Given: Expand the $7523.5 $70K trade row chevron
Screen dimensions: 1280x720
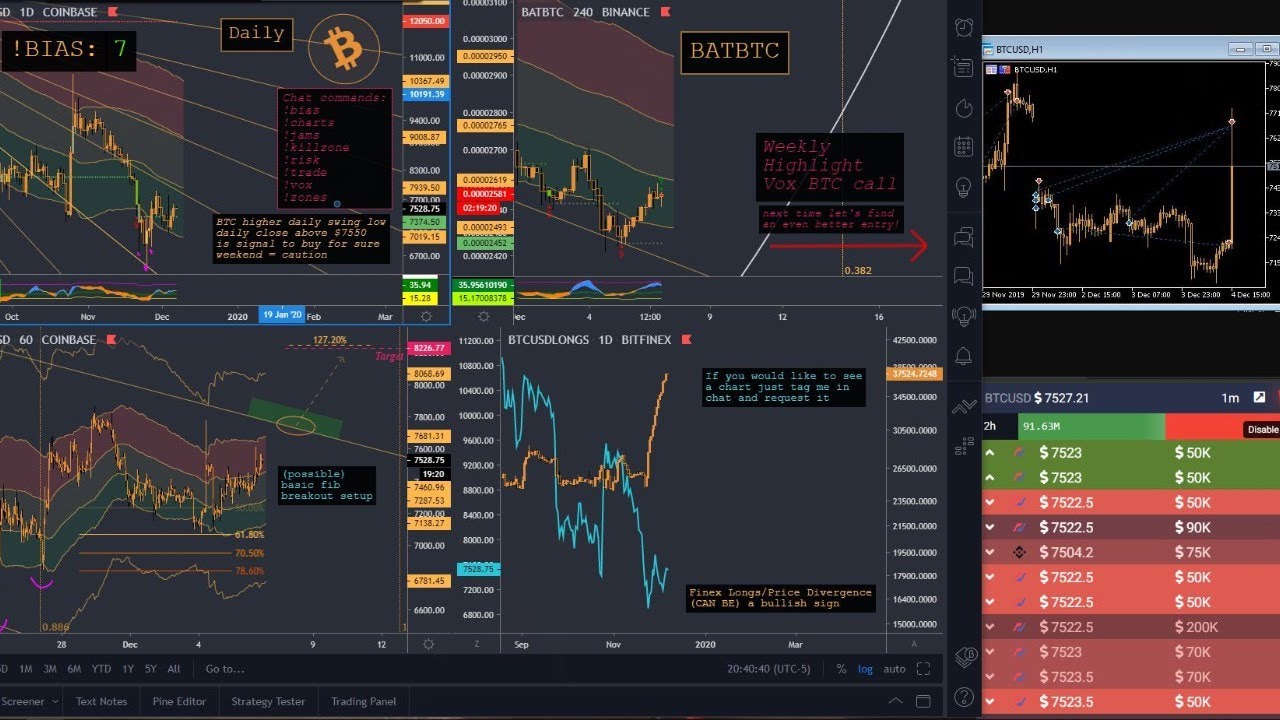Looking at the screenshot, I should pos(990,677).
